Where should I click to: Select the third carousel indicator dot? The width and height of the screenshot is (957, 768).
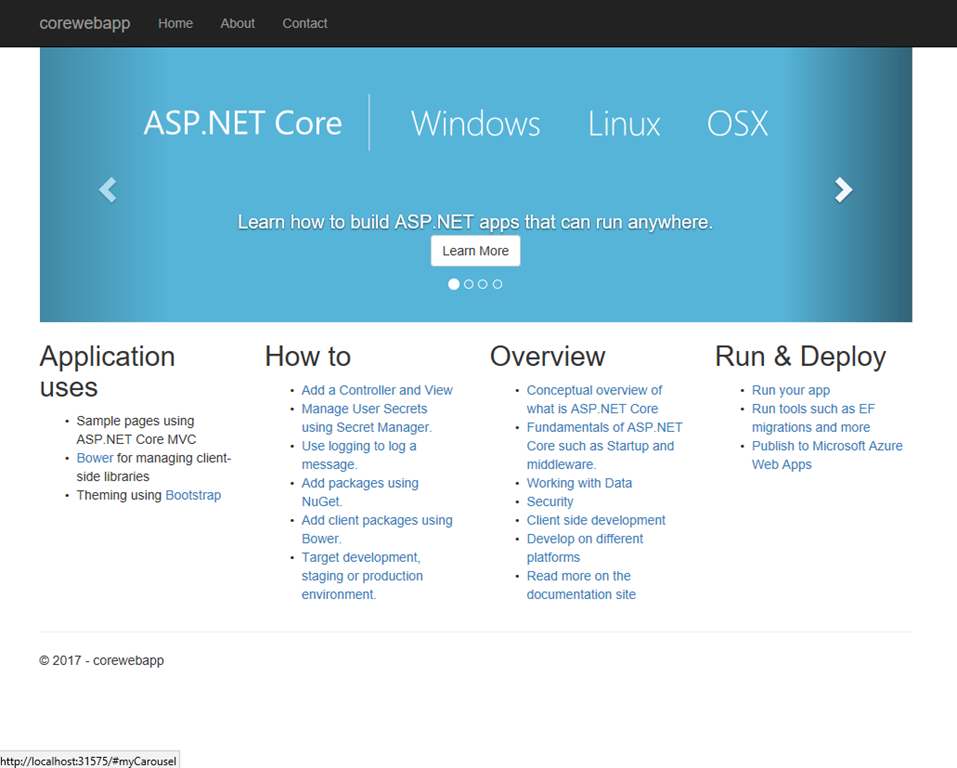483,284
